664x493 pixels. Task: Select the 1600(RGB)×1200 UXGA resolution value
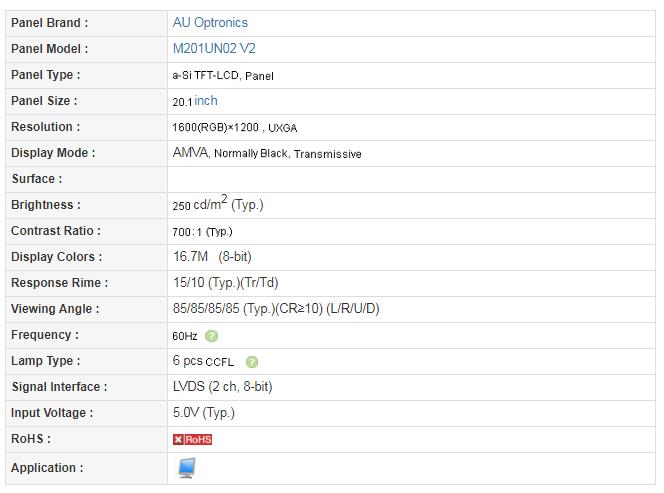235,127
